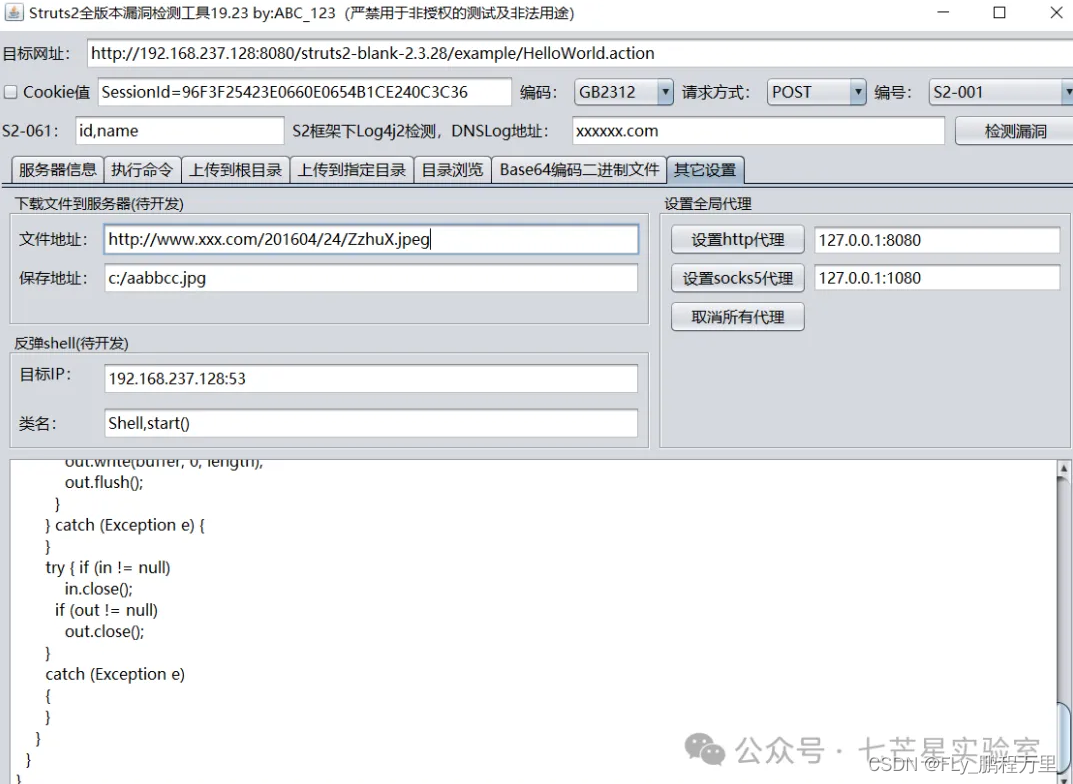Click the Java app icon in title bar

click(x=14, y=12)
